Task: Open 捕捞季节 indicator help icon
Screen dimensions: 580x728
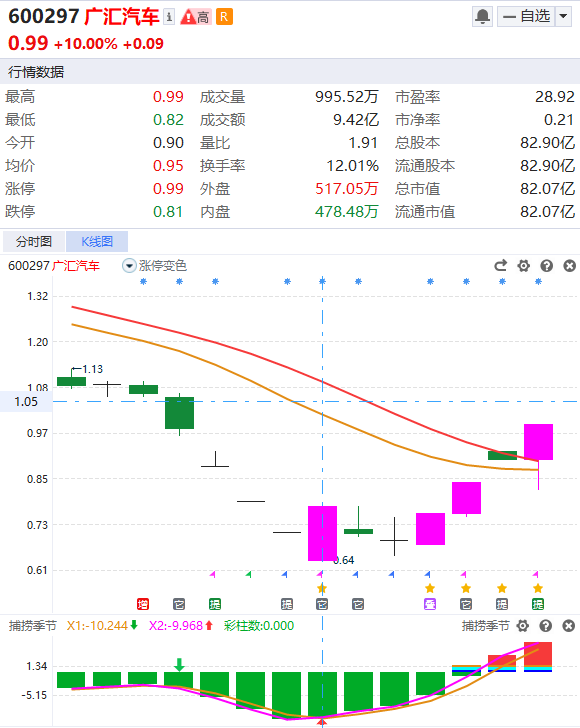Action: click(546, 626)
